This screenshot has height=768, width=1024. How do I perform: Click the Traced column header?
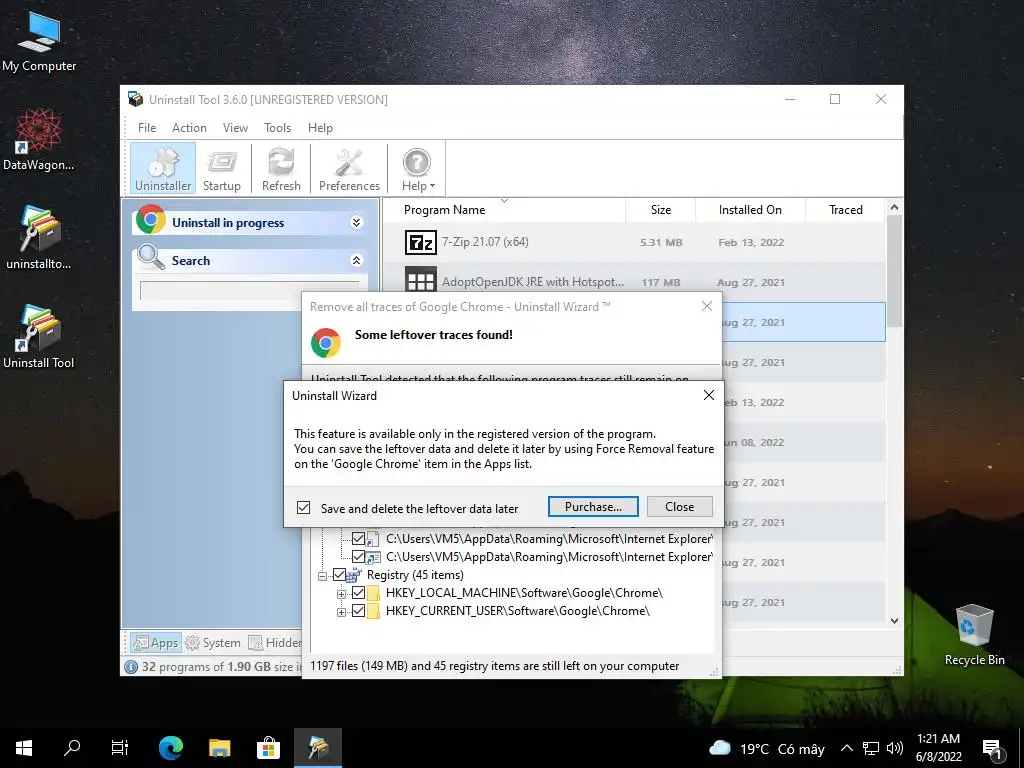point(846,210)
